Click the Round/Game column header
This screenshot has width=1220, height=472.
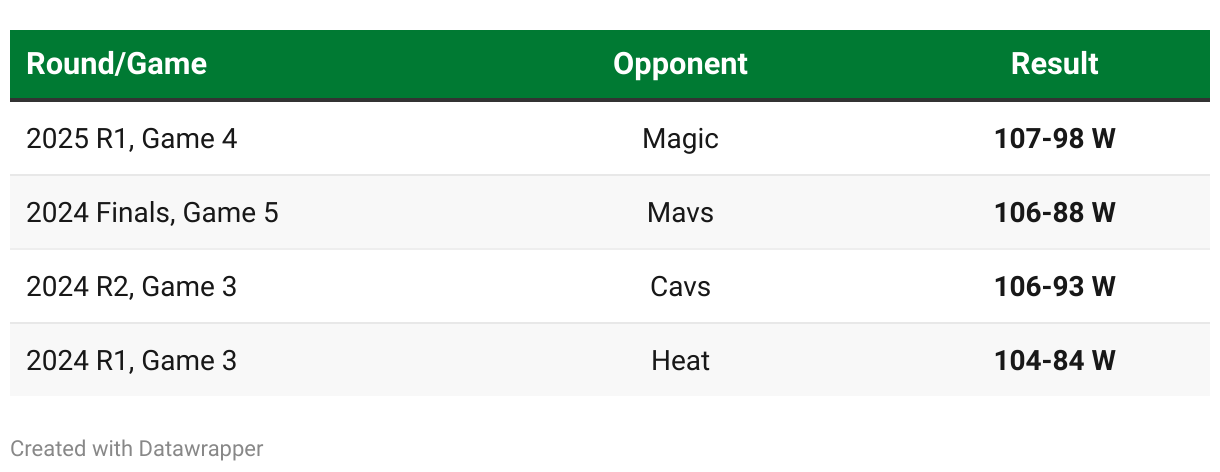pos(116,64)
